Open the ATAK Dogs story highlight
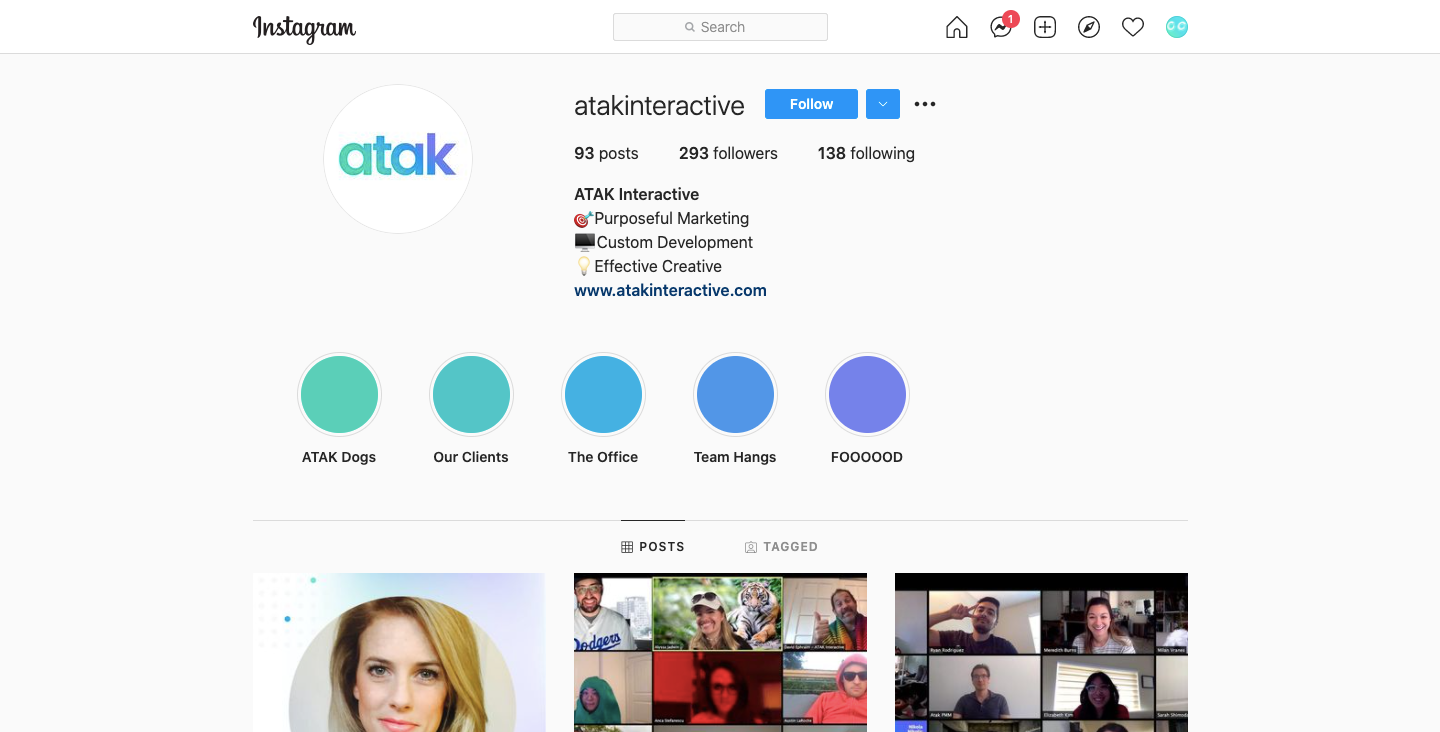1440x732 pixels. 339,395
